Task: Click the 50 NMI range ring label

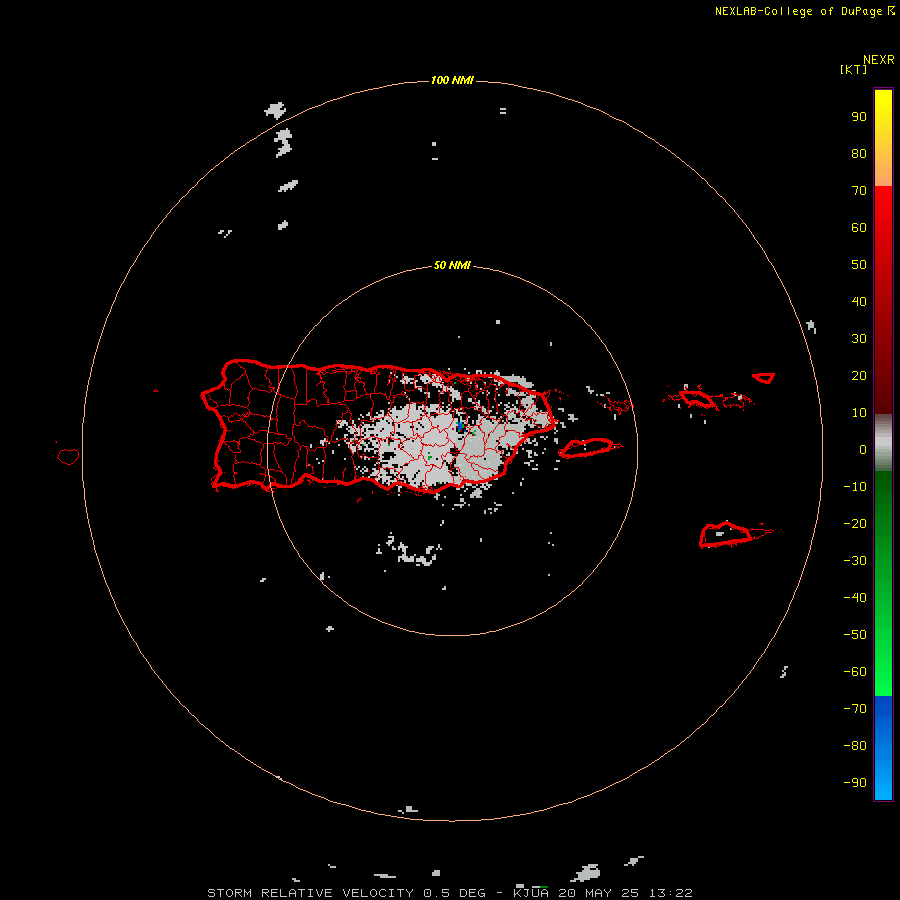Action: coord(452,265)
